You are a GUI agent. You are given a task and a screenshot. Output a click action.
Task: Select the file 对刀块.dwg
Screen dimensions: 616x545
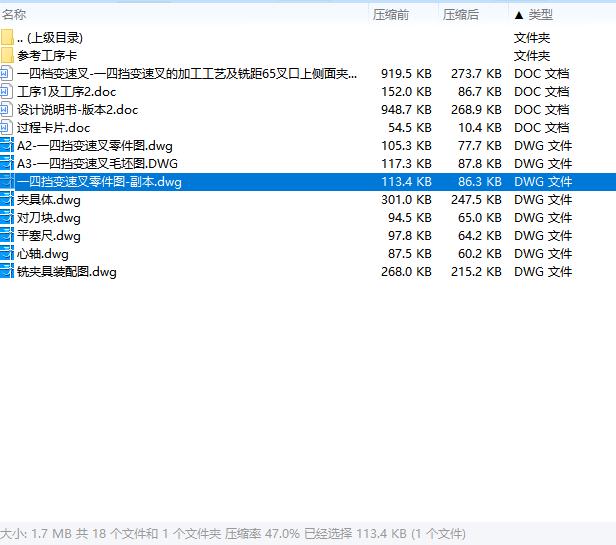point(49,218)
